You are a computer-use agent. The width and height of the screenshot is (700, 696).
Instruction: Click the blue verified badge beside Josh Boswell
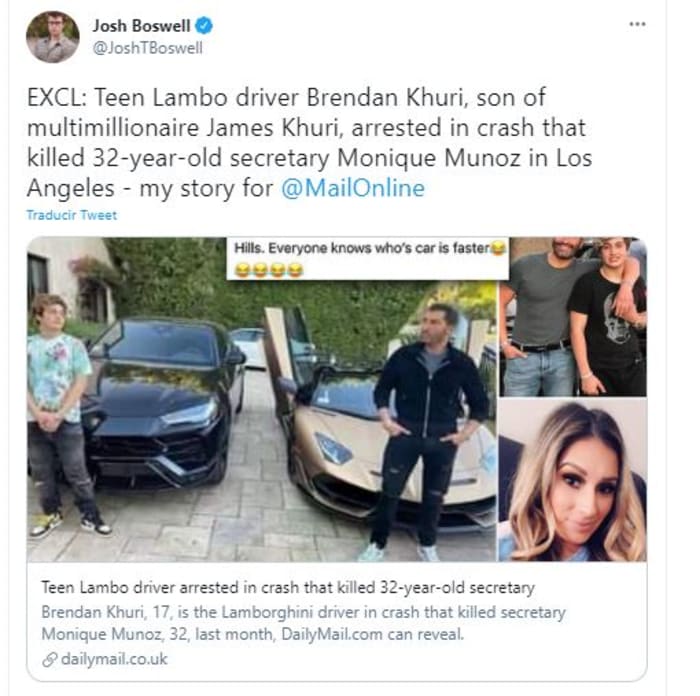(x=204, y=25)
